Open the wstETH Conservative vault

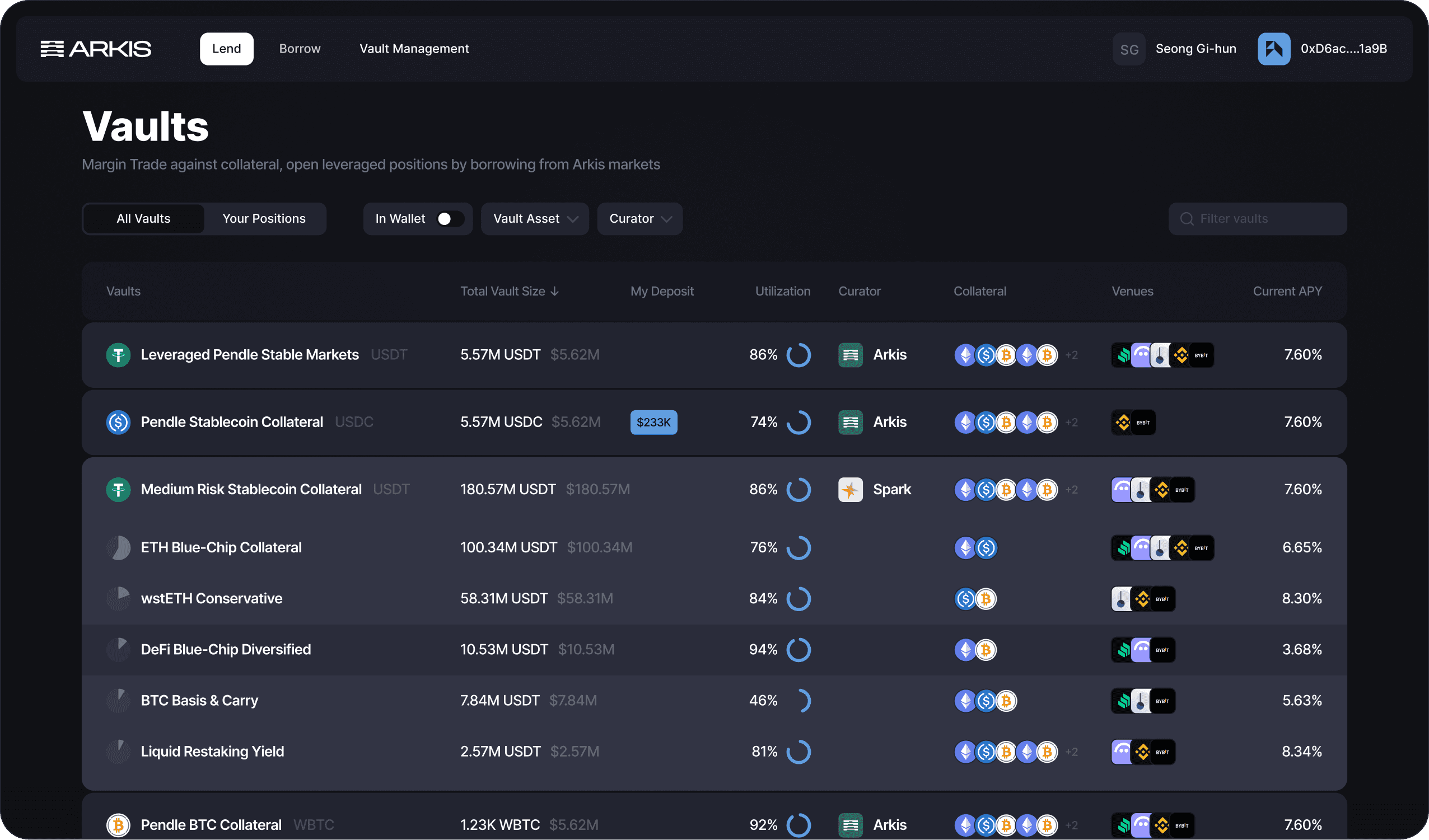211,599
